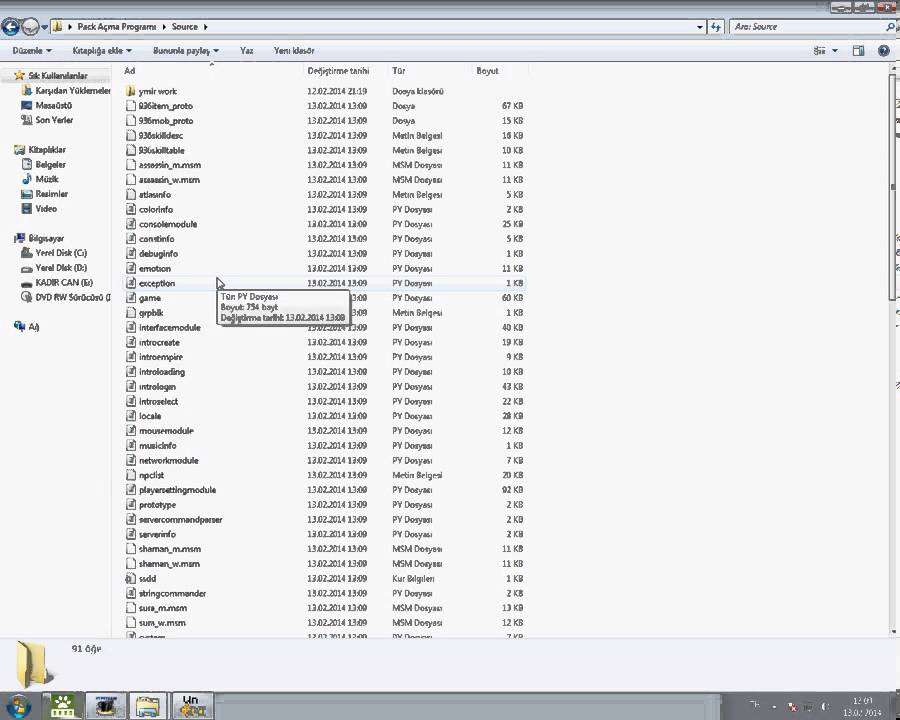Select the locale PY file icon
Image resolution: width=900 pixels, height=720 pixels.
(x=130, y=416)
